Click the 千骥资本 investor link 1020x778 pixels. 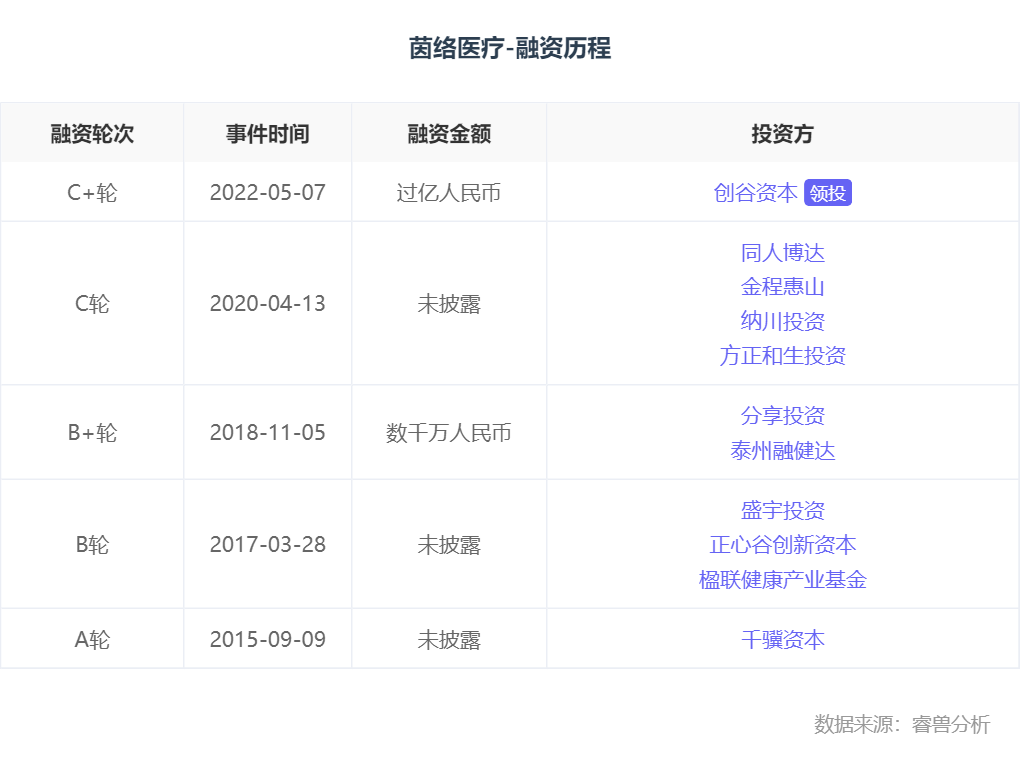[783, 640]
